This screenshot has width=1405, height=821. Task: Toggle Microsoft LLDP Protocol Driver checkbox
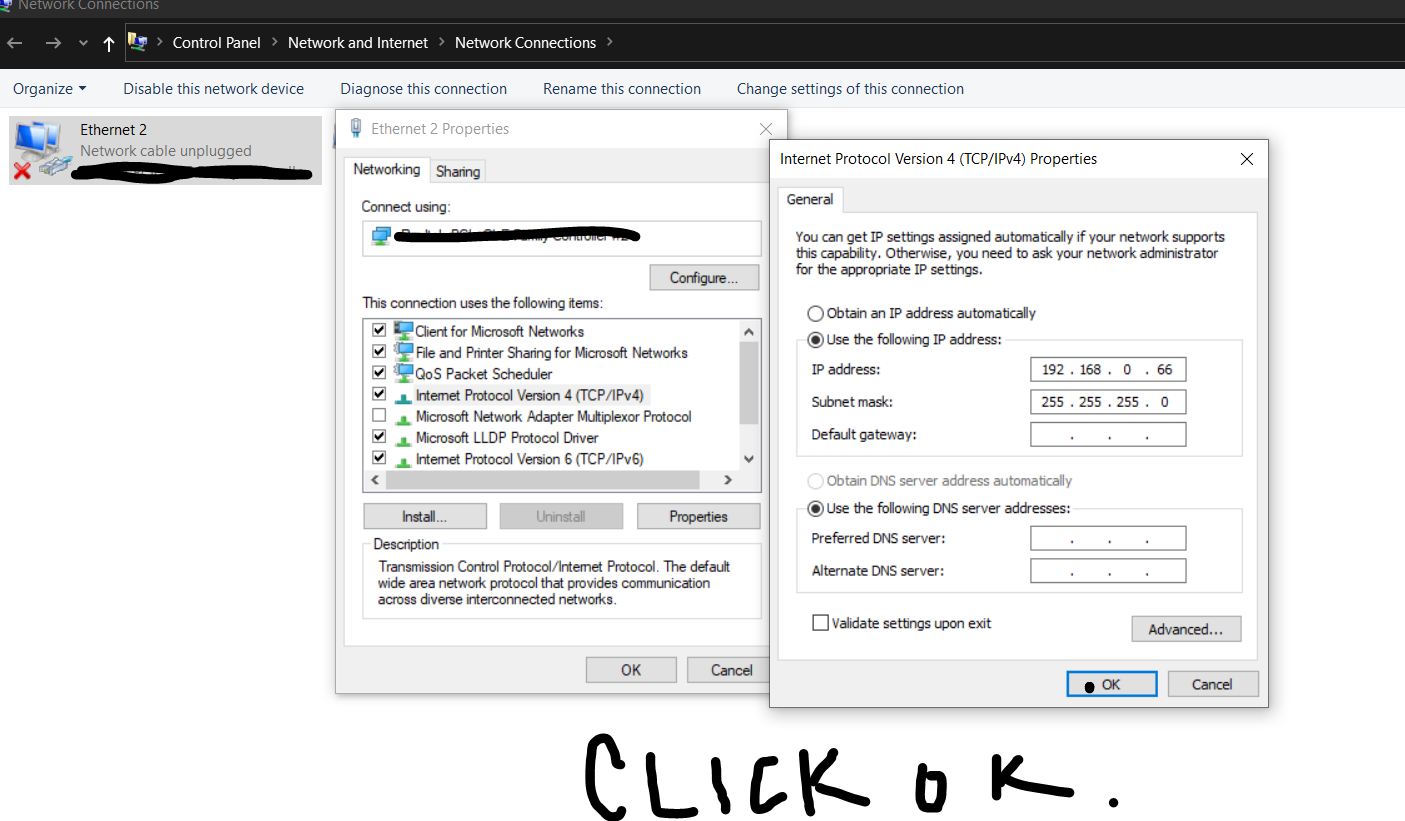[x=379, y=437]
